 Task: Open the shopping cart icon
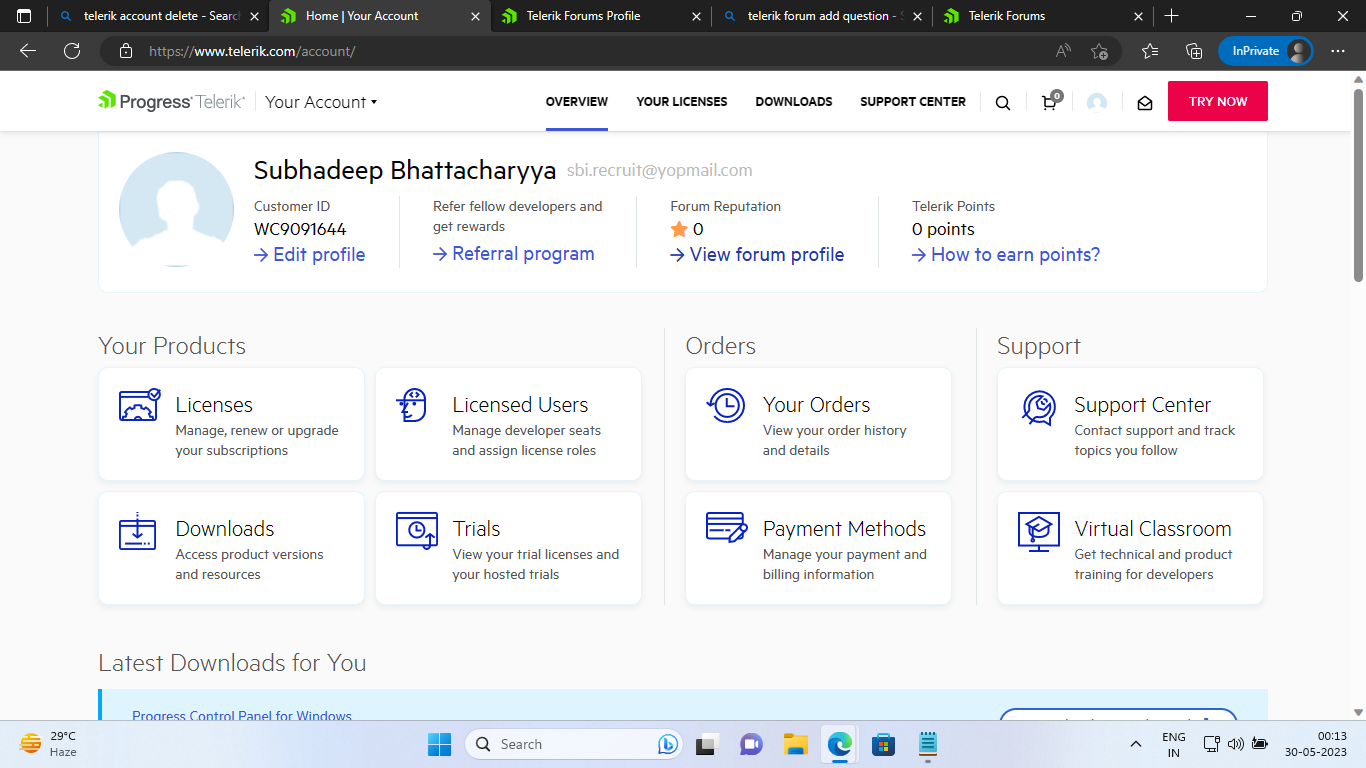[1049, 101]
